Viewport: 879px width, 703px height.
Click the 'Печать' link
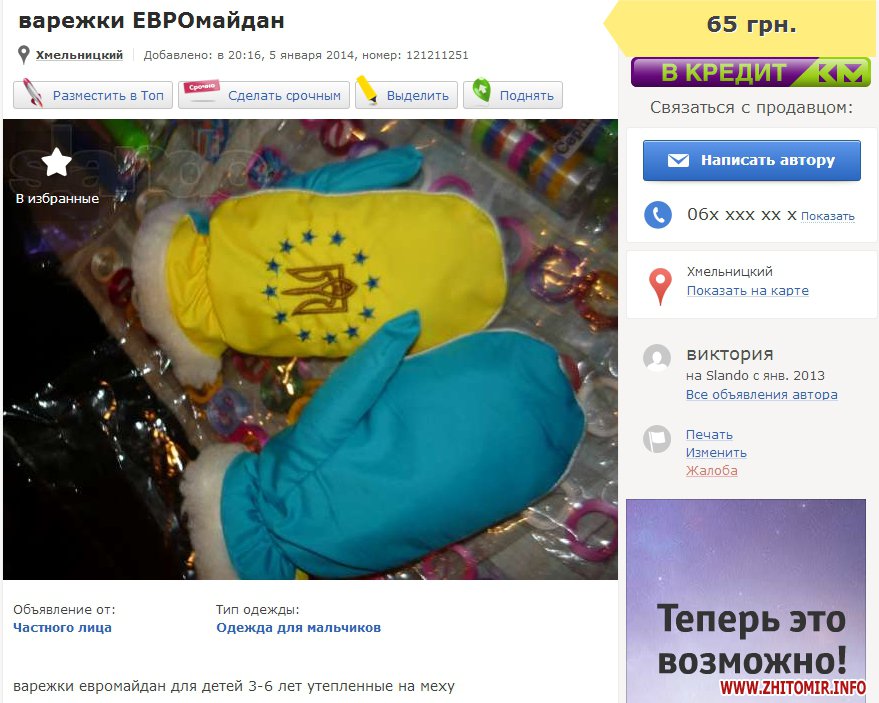coord(709,434)
